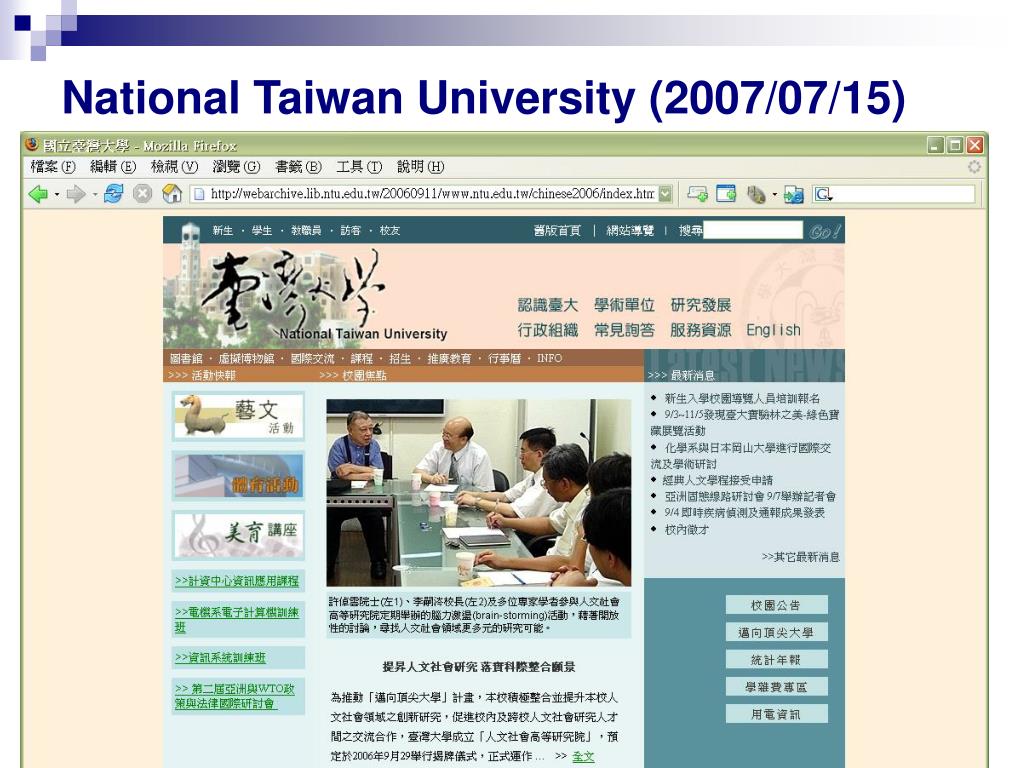This screenshot has height=768, width=1024.
Task: Click the browser search box field
Action: [x=903, y=194]
